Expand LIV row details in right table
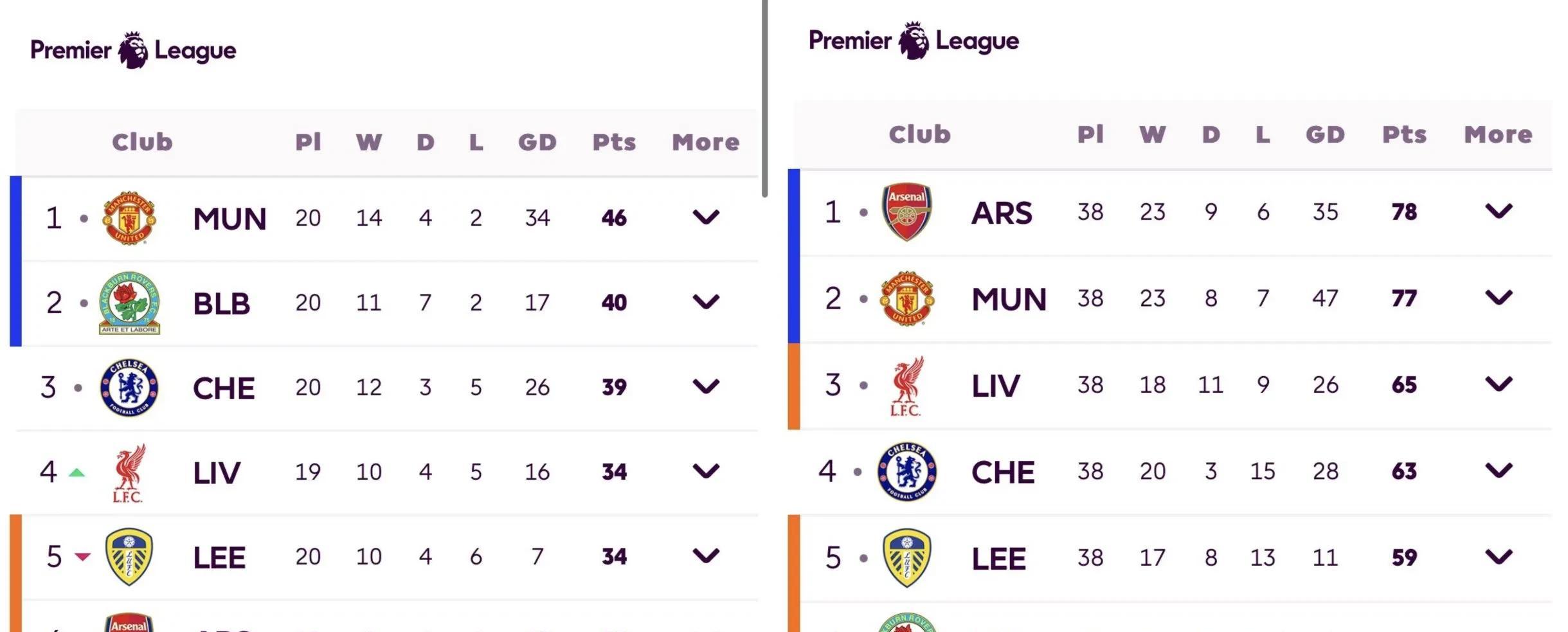 1498,384
